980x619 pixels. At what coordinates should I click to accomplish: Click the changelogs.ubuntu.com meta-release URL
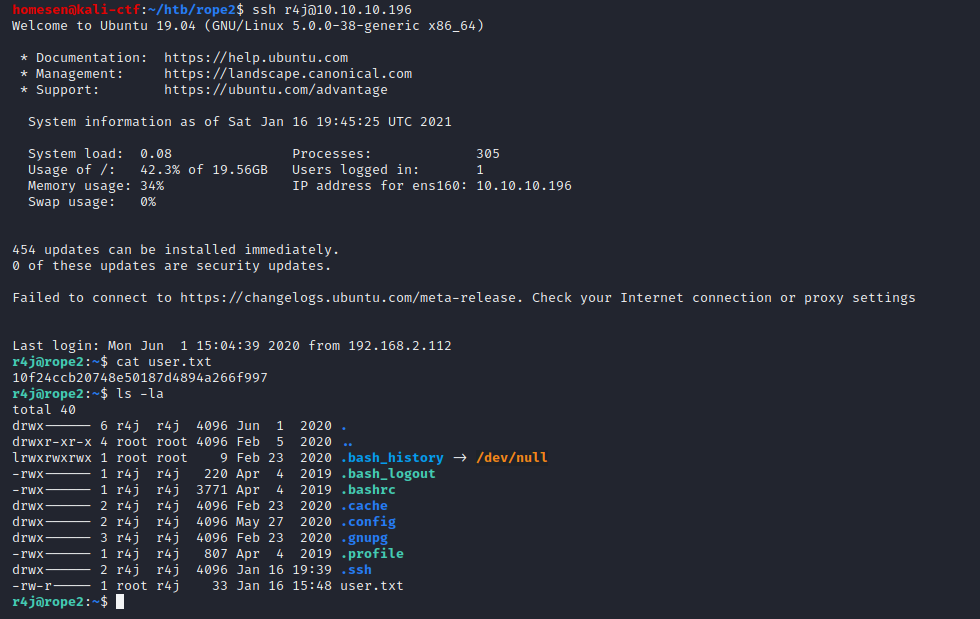coord(351,298)
